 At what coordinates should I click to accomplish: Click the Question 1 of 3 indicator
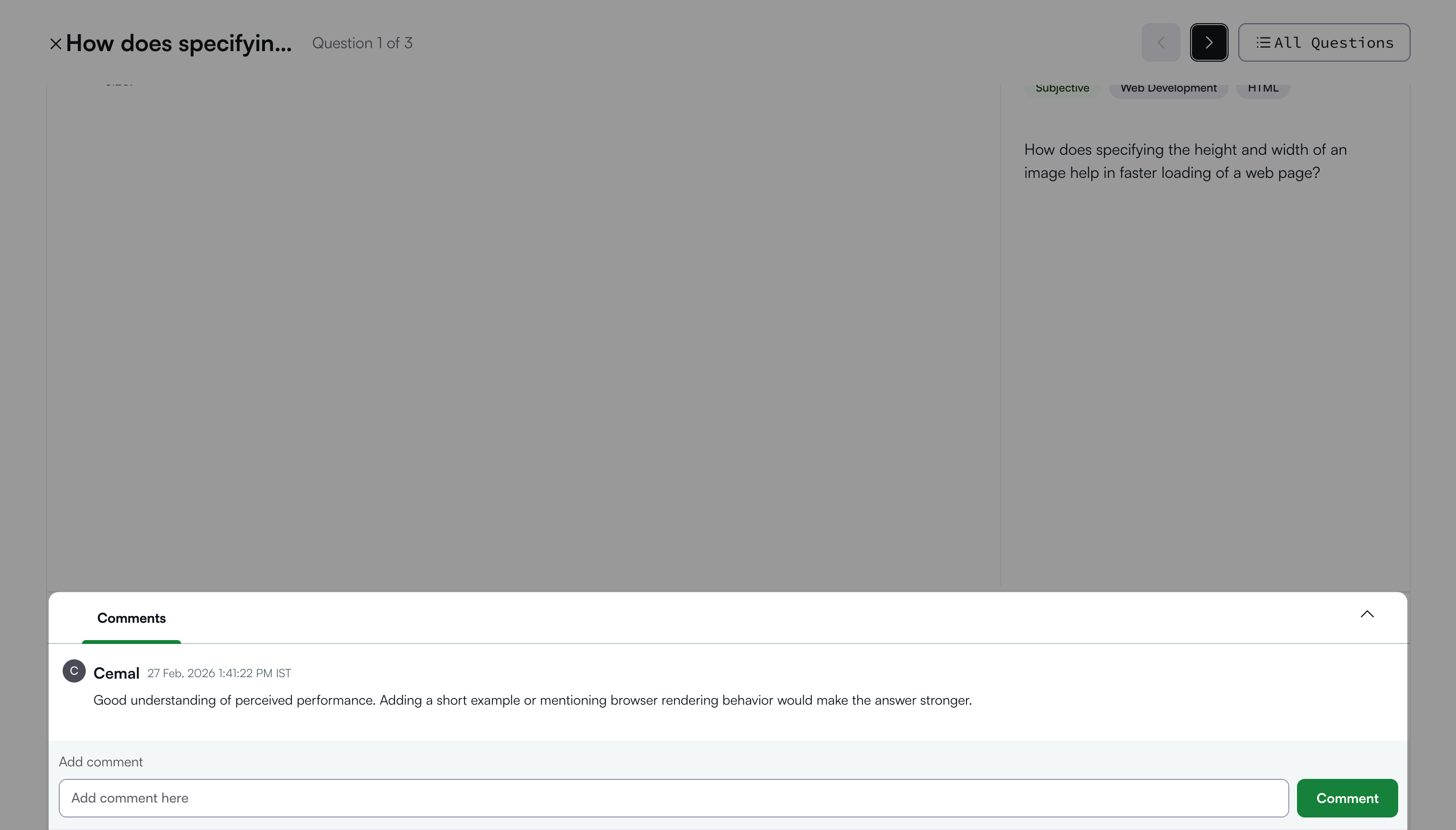tap(362, 43)
